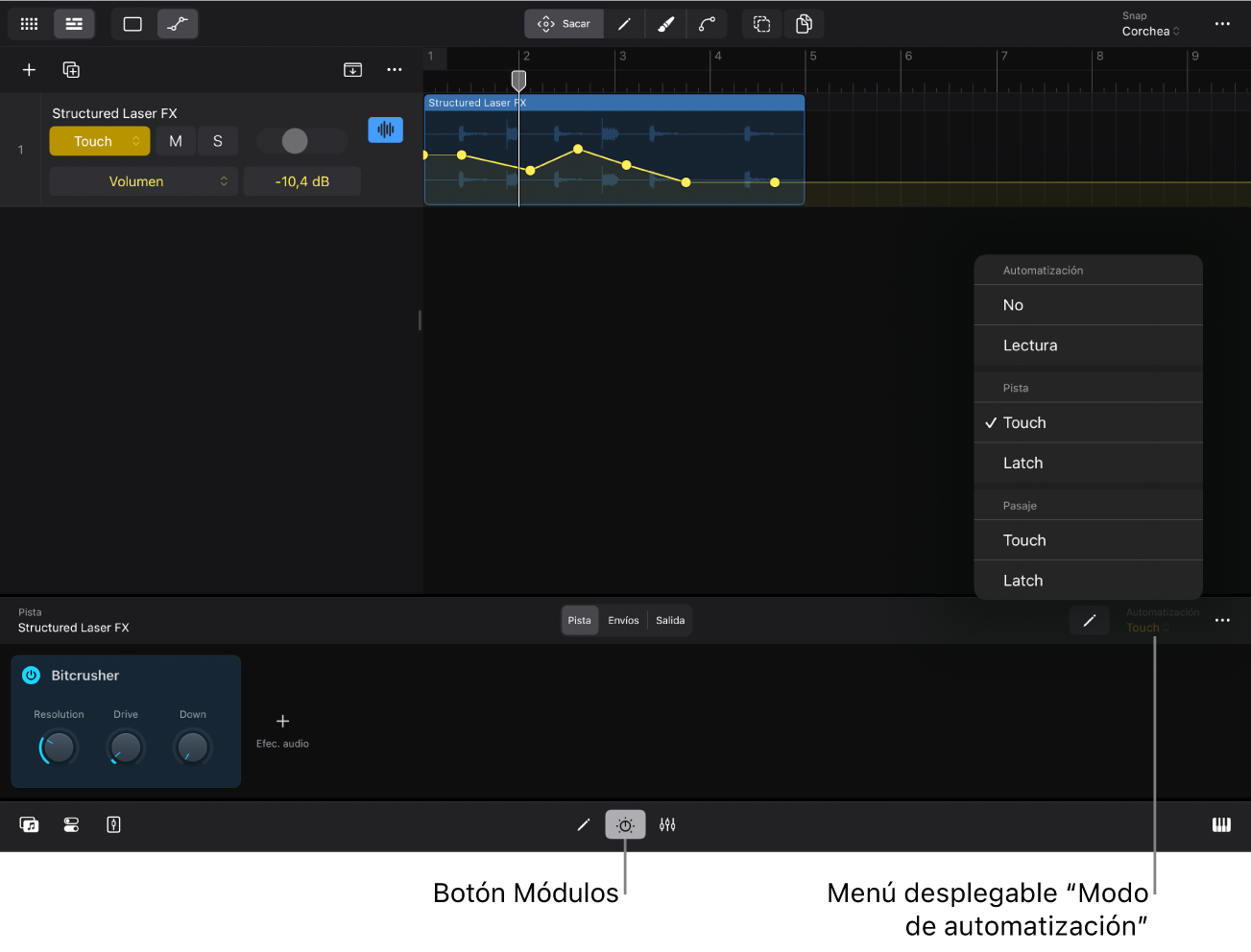The height and width of the screenshot is (952, 1251).
Task: Click the duplicate track icon
Action: click(71, 70)
